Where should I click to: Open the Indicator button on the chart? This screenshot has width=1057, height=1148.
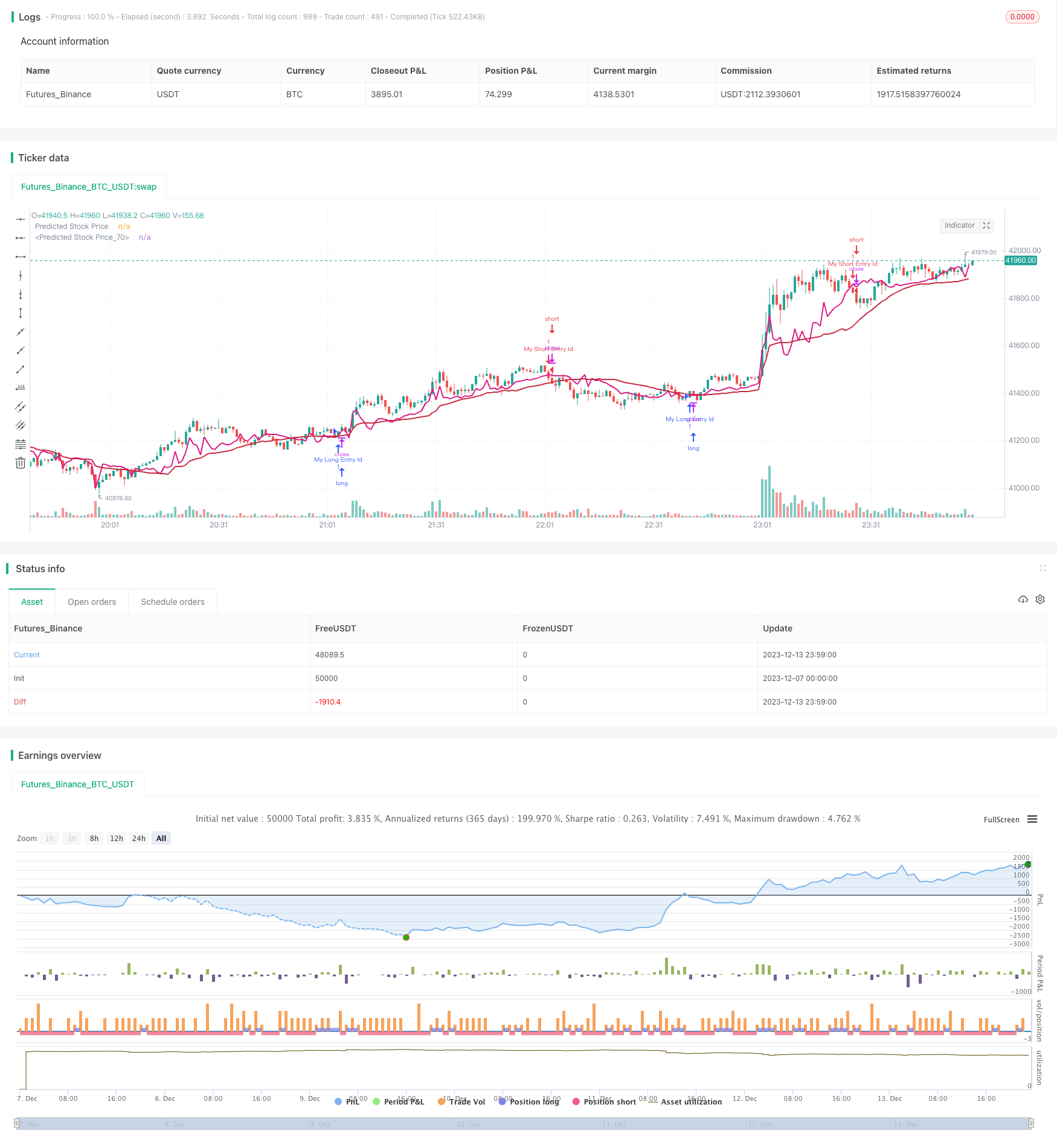point(959,225)
